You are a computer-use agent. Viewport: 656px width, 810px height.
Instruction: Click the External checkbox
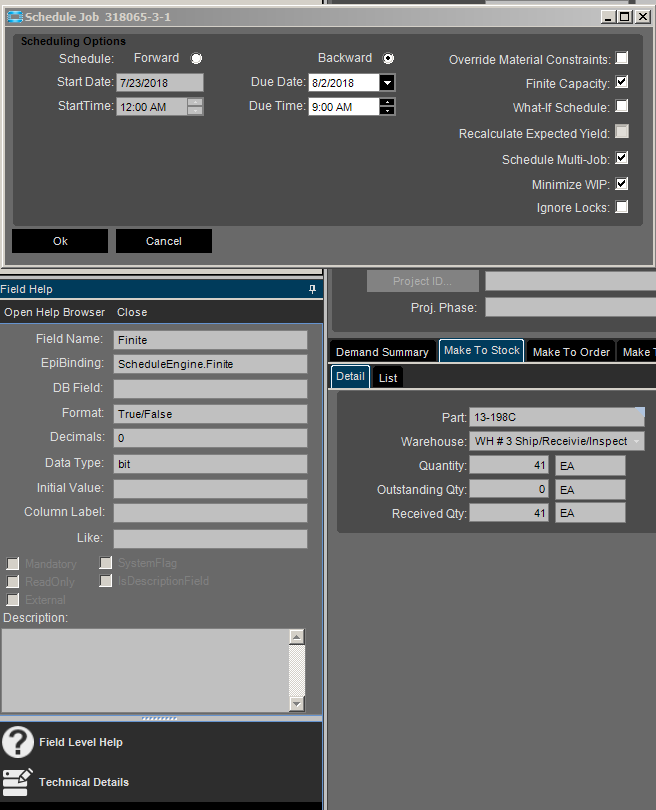13,600
